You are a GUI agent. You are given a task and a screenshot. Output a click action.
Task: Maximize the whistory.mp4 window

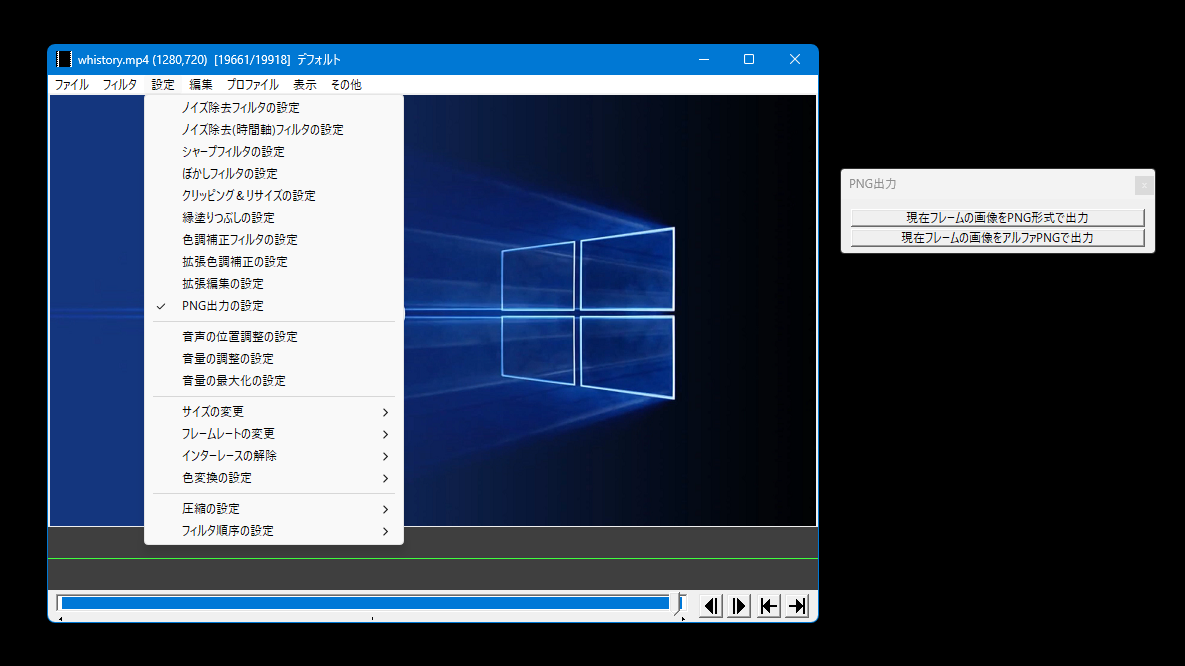749,60
